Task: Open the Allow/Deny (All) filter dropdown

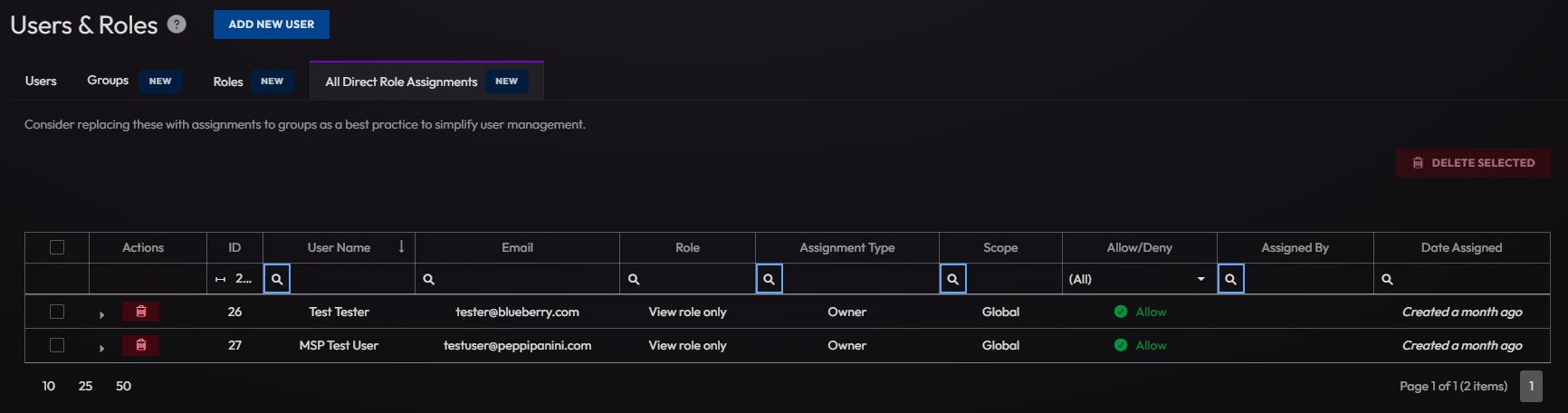Action: point(1139,279)
